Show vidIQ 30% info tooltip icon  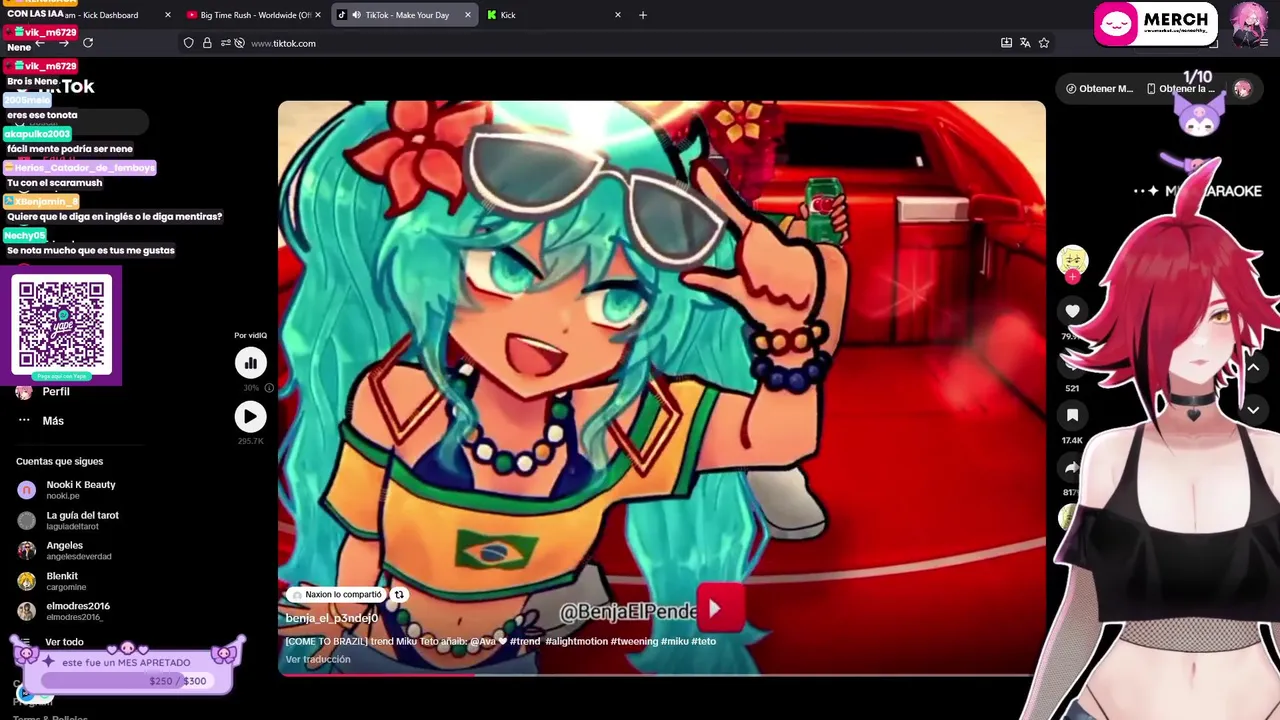click(269, 388)
